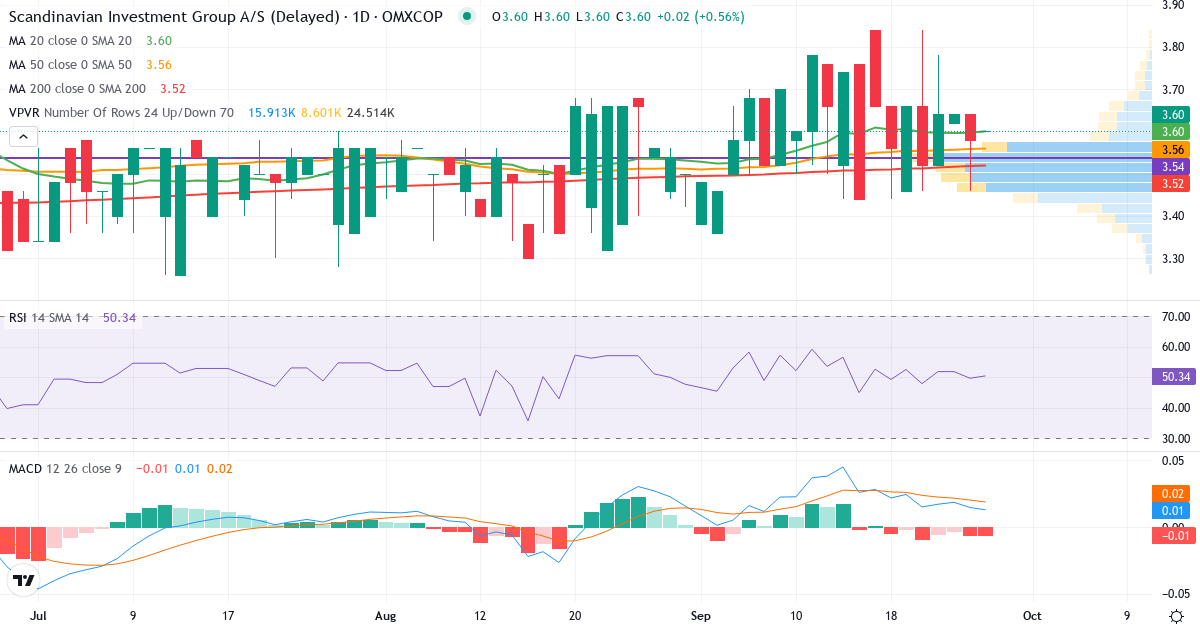1200x630 pixels.
Task: Click the purple 50.34 RSI axis label
Action: click(x=1174, y=376)
